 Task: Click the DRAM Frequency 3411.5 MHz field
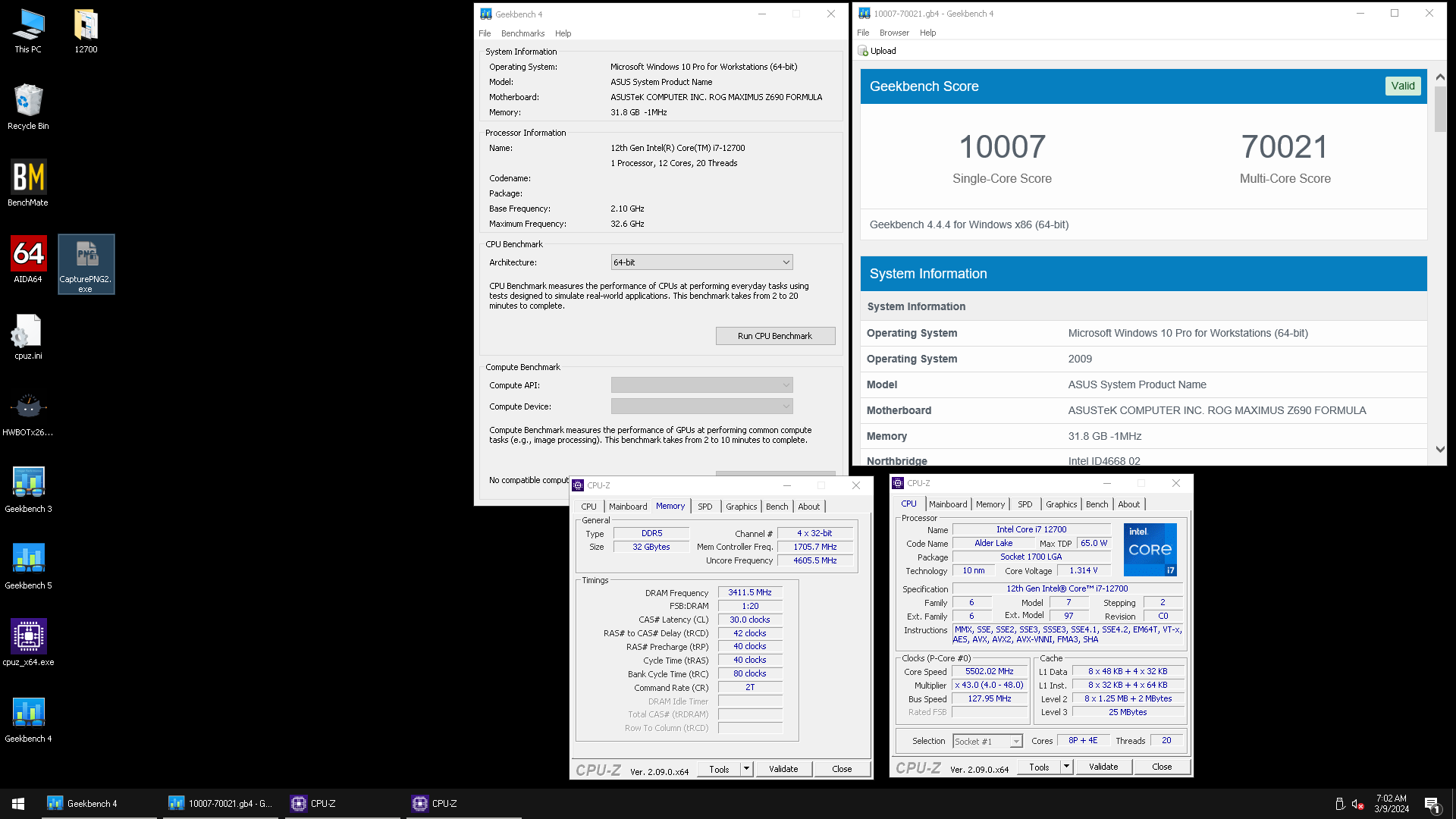(x=749, y=593)
